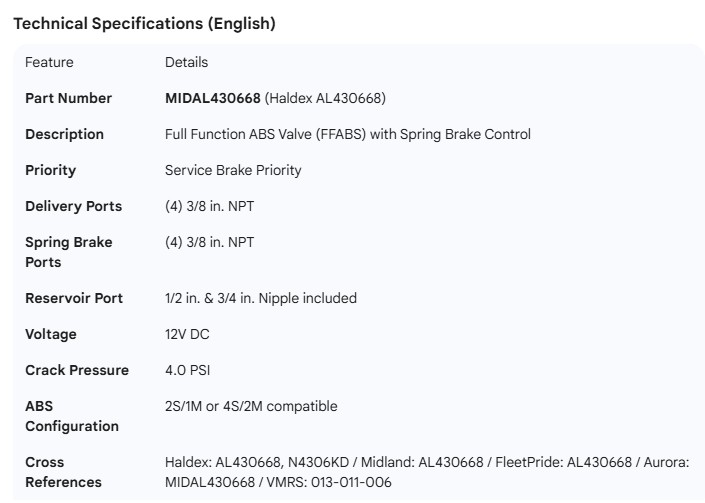Screen dimensions: 705x503
Task: Click the Nipple included reservoir port value
Action: 260,298
